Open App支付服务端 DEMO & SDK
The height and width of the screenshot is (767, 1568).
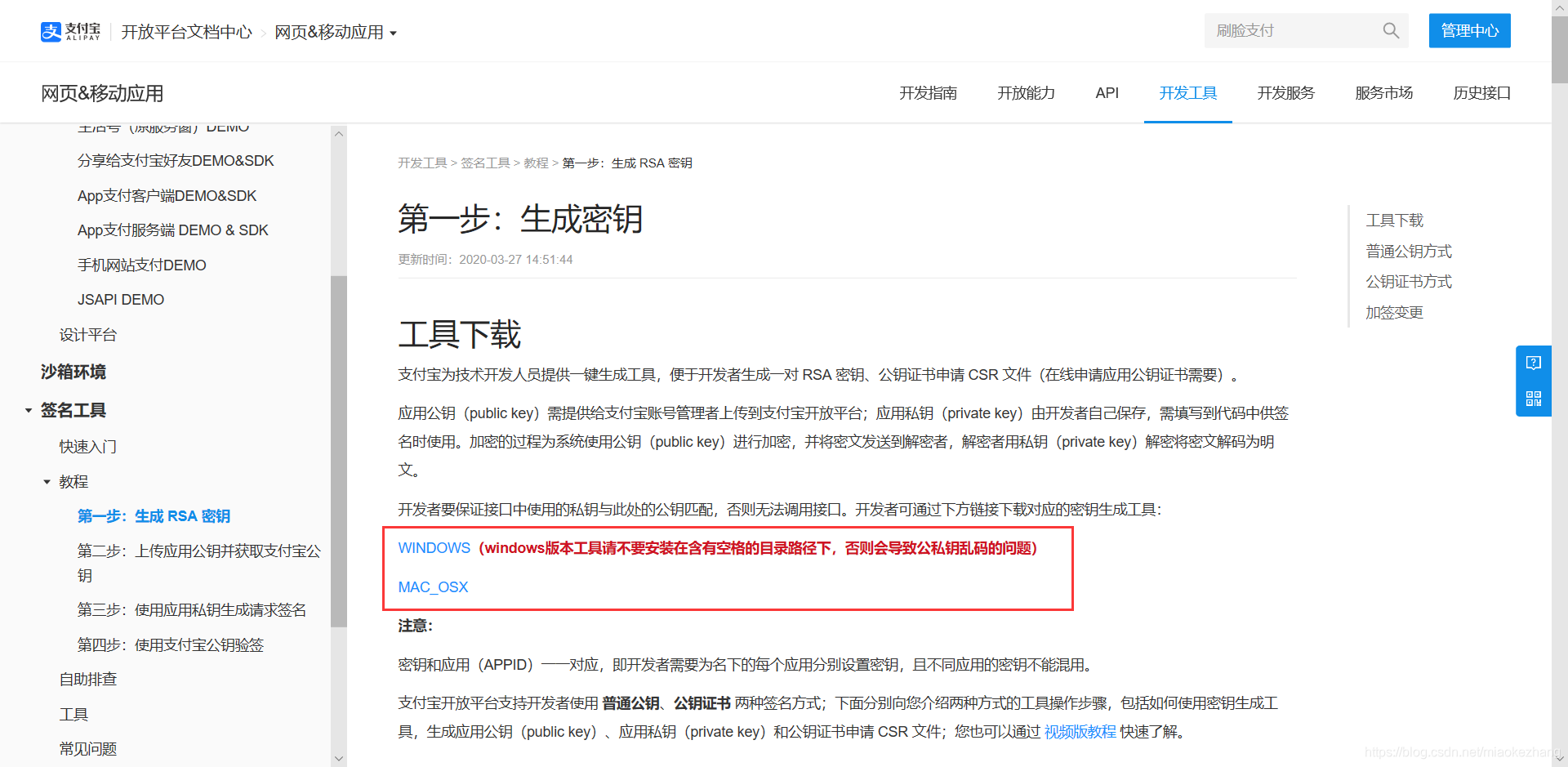pyautogui.click(x=172, y=230)
